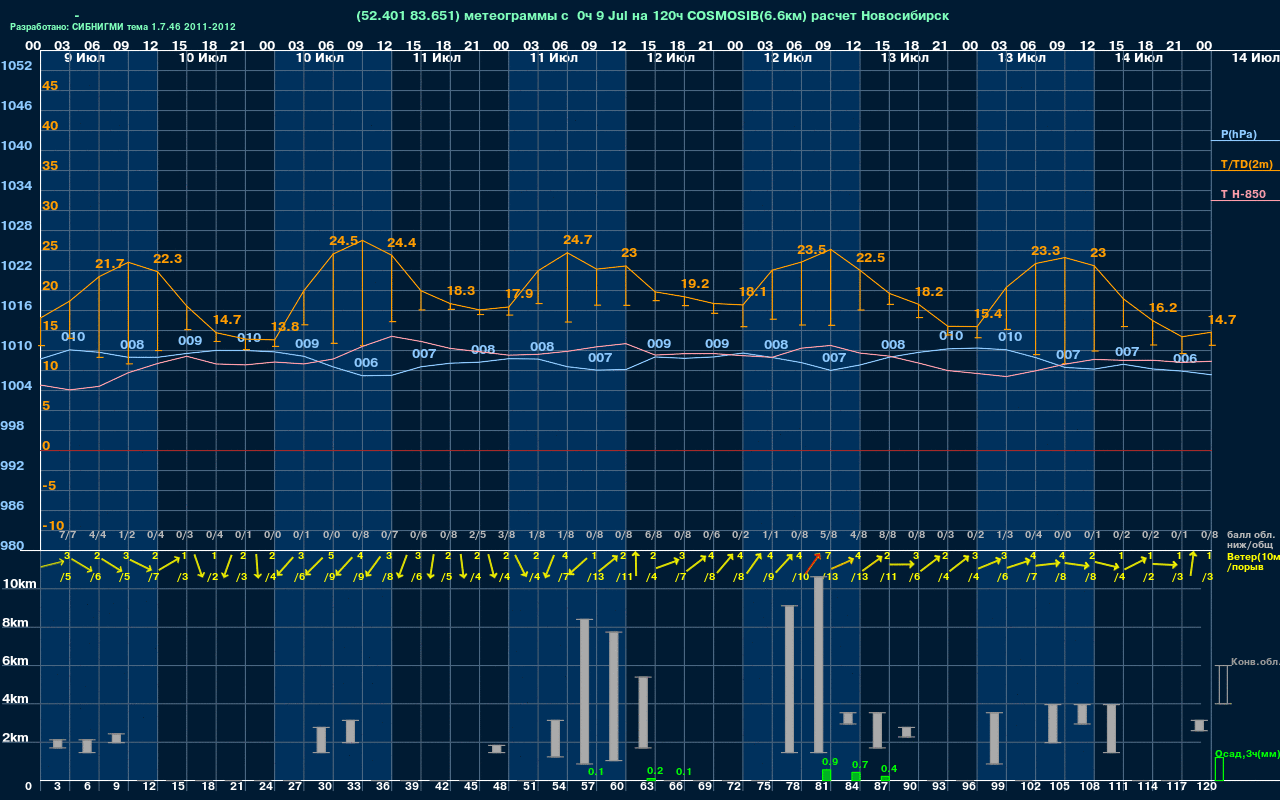Image resolution: width=1280 pixels, height=800 pixels.
Task: Click the 1/3 cloud cover value
Action: 1005,535
